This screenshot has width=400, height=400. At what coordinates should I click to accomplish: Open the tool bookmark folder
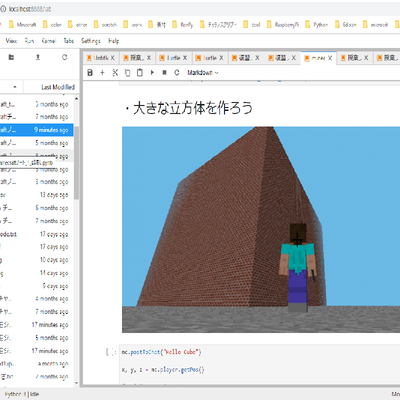pos(252,25)
